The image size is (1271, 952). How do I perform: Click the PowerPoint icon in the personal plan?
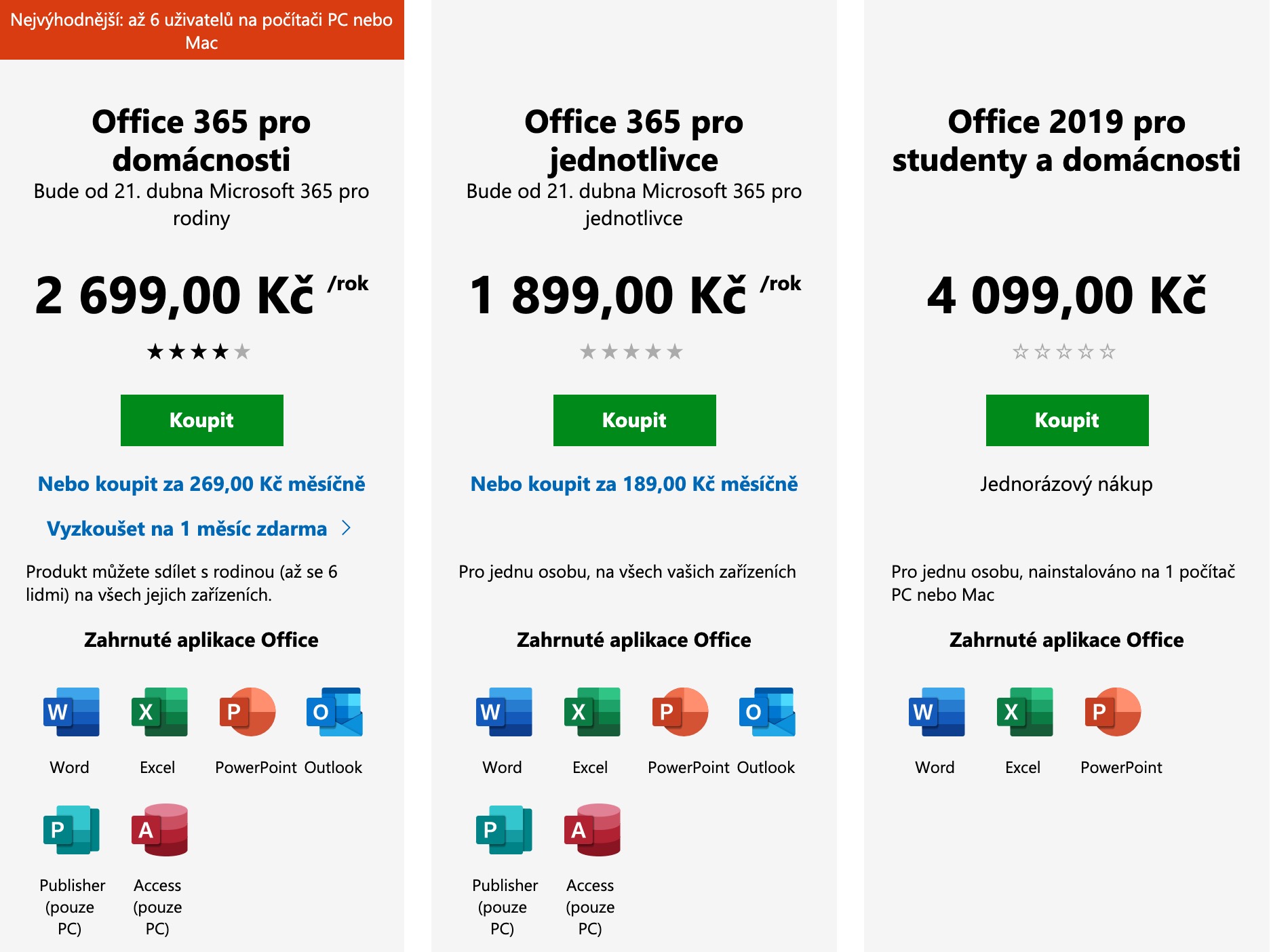[x=680, y=712]
